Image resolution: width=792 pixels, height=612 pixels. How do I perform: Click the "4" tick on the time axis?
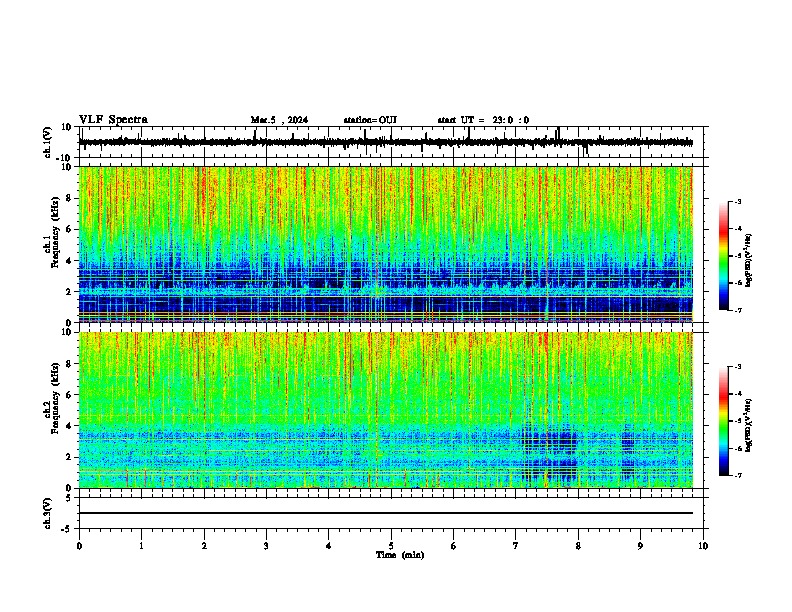point(329,546)
